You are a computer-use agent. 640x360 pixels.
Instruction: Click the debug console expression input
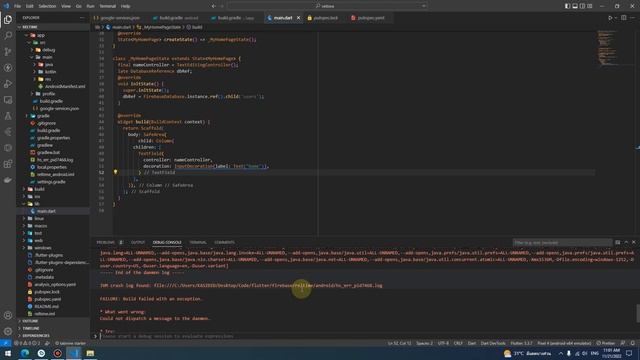click(367, 336)
